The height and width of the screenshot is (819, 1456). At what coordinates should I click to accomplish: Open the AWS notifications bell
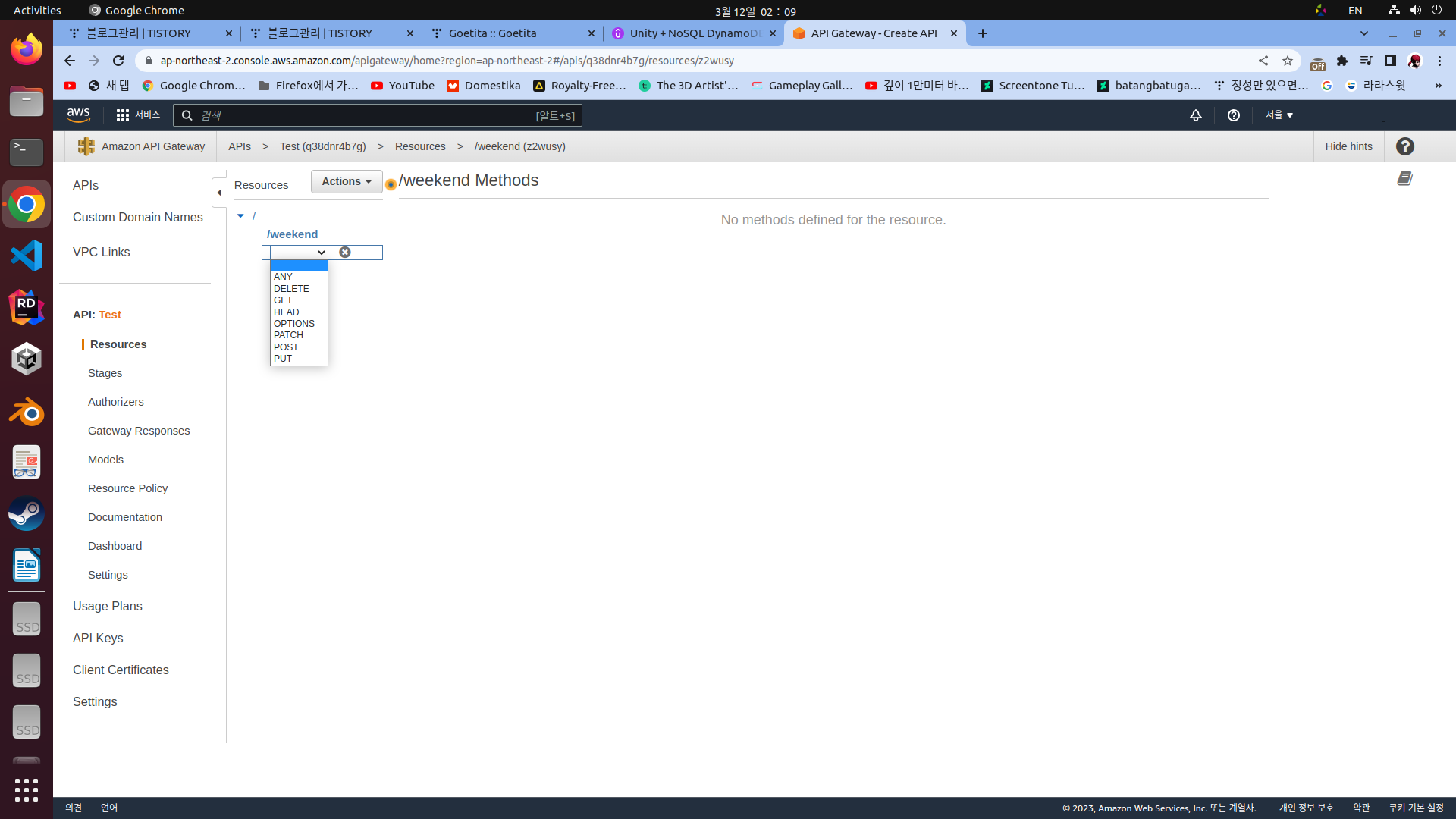1196,115
